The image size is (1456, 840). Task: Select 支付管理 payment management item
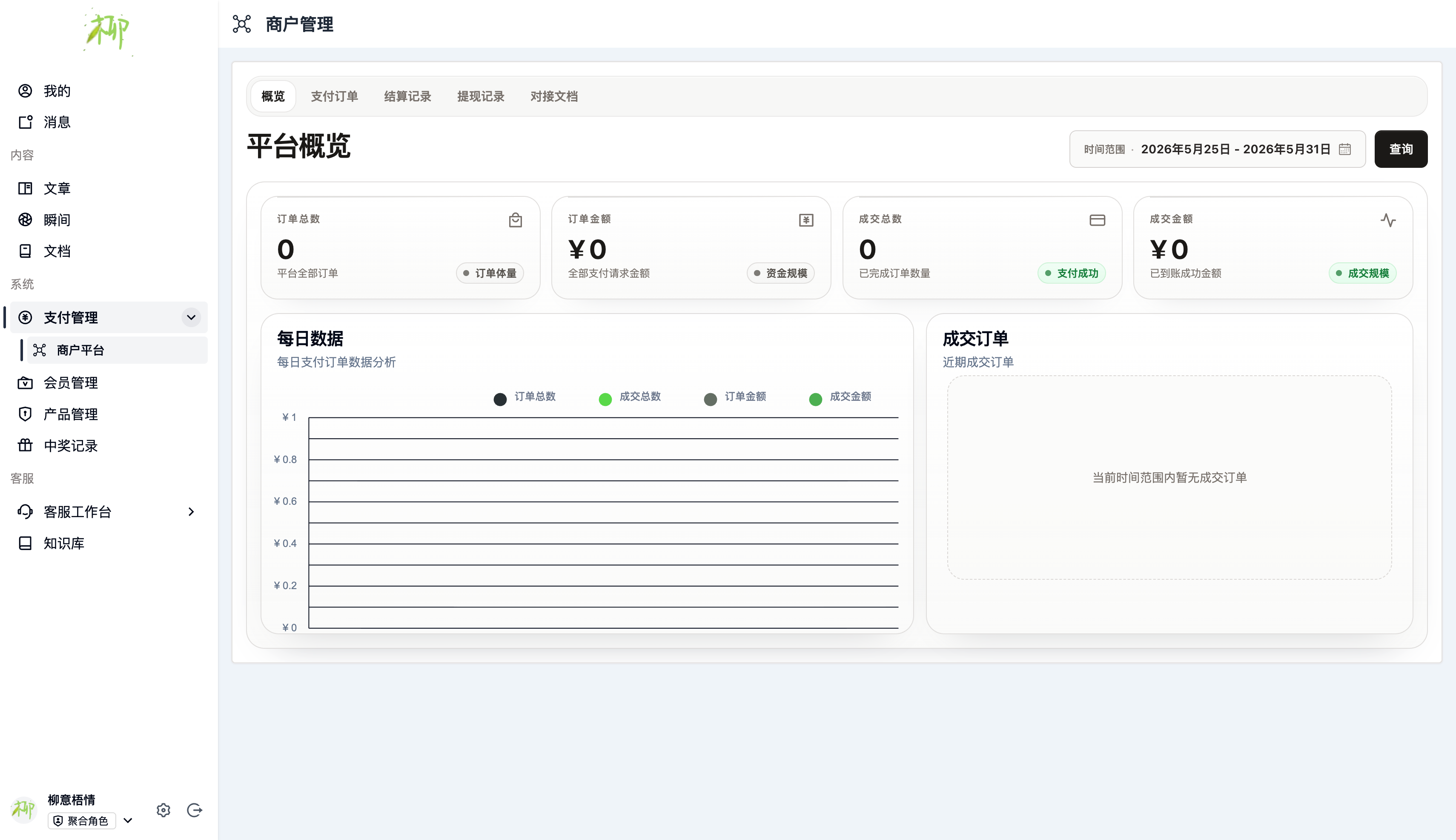click(109, 317)
